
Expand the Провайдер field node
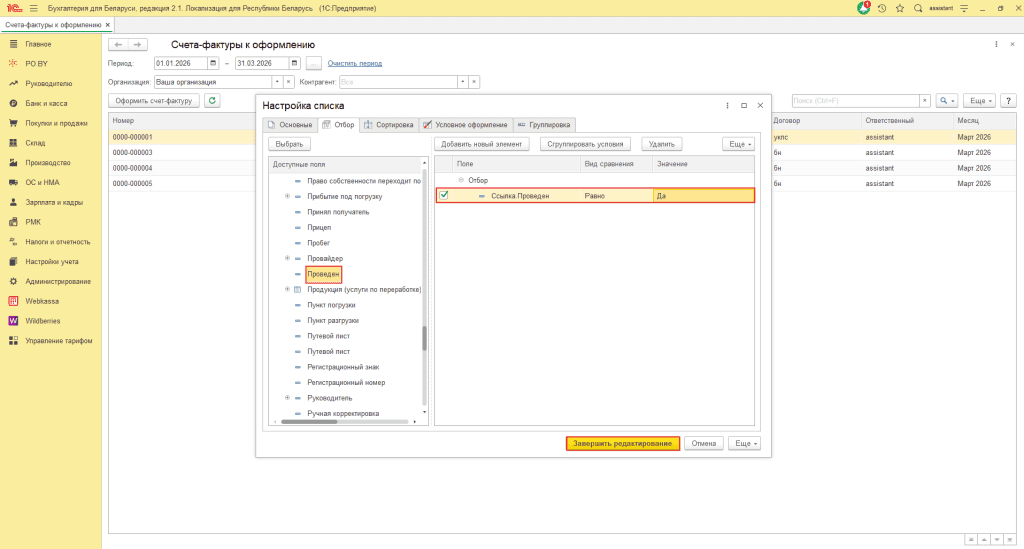point(287,258)
